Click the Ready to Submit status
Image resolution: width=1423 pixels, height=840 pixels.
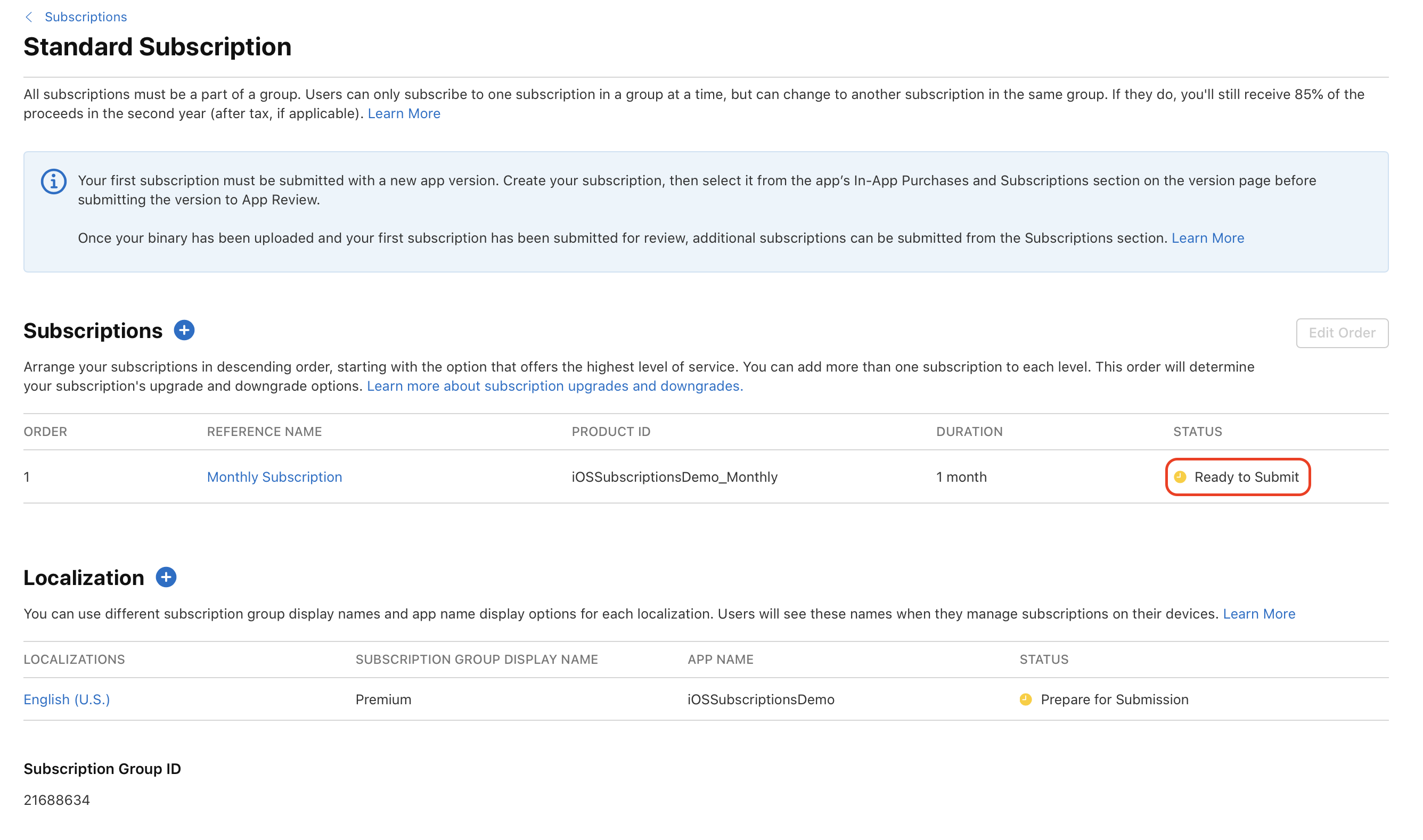coord(1246,476)
